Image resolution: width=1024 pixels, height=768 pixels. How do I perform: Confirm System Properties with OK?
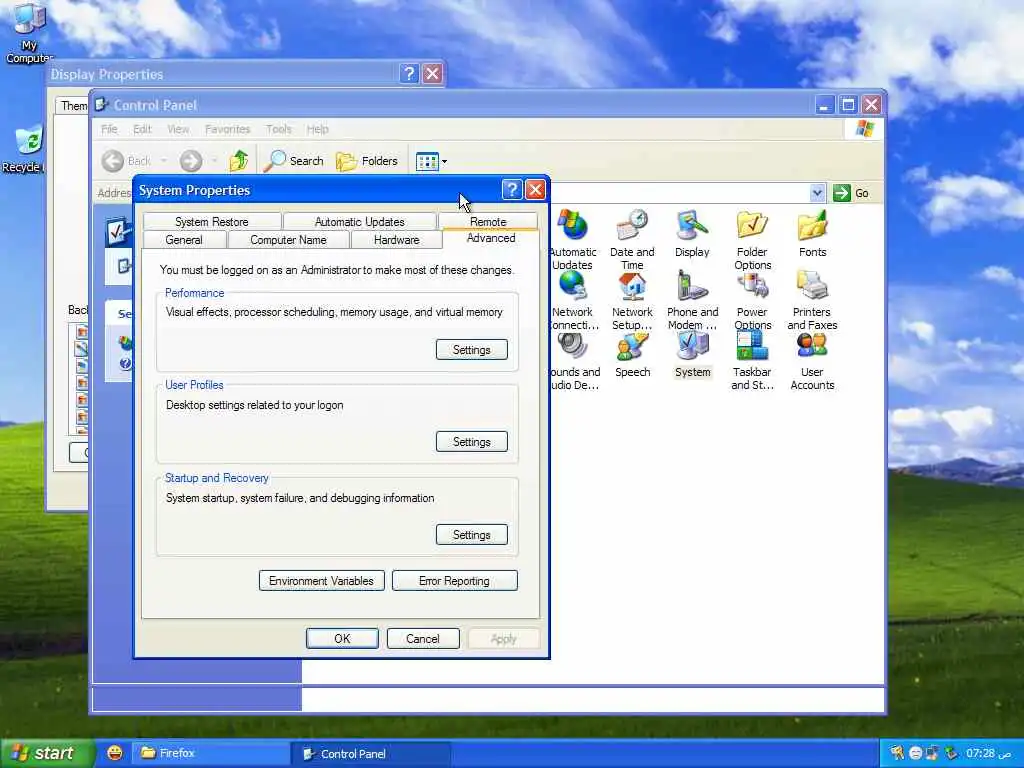[342, 638]
